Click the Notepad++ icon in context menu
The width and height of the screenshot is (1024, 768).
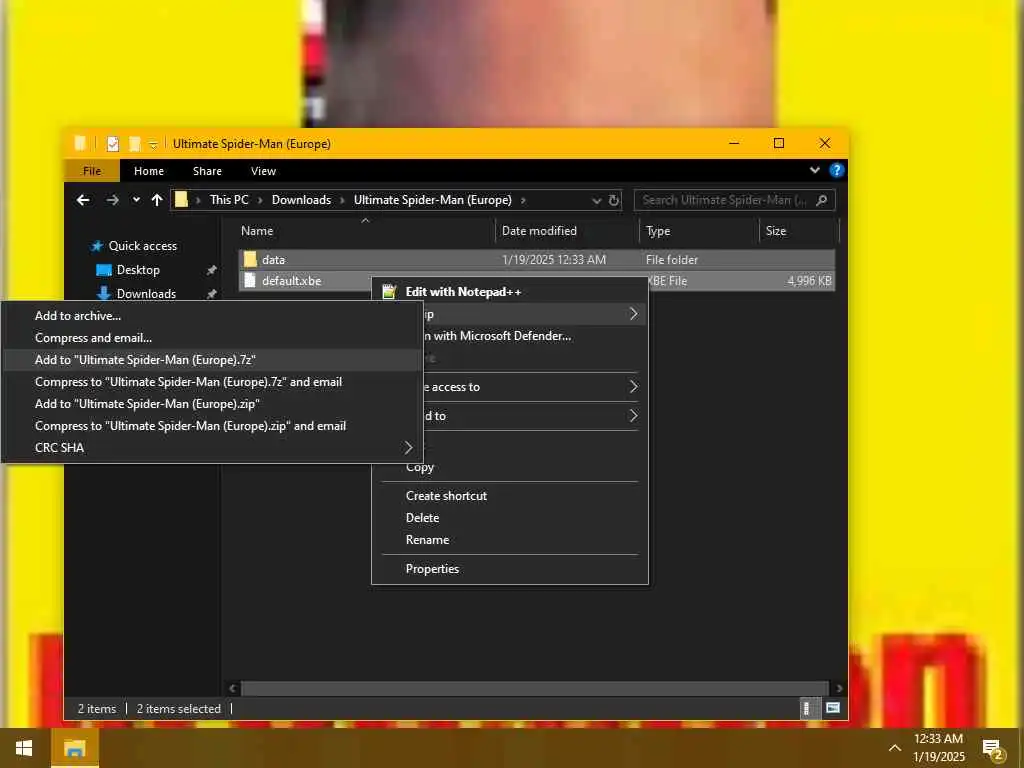(x=389, y=292)
